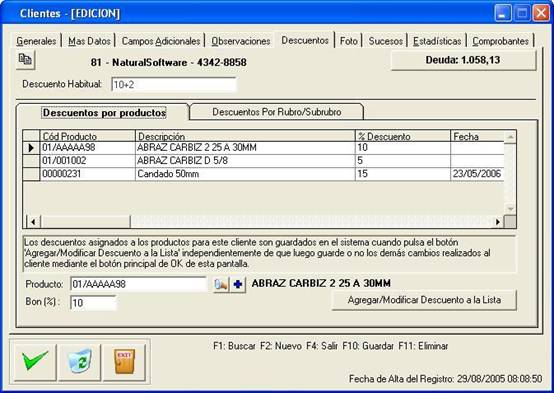This screenshot has width=554, height=393.
Task: Switch to the Comprobantes tab
Action: (501, 41)
